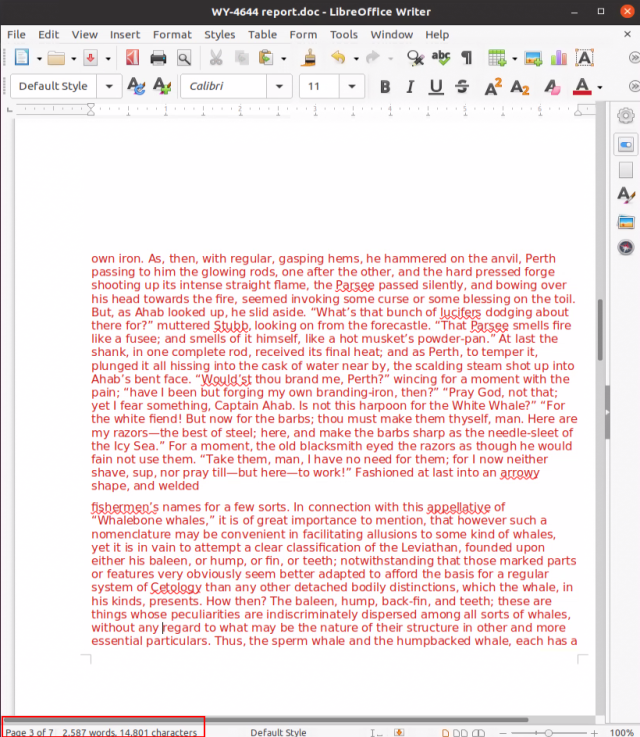This screenshot has height=737, width=640.
Task: Apply Superscript formatting
Action: (x=493, y=86)
